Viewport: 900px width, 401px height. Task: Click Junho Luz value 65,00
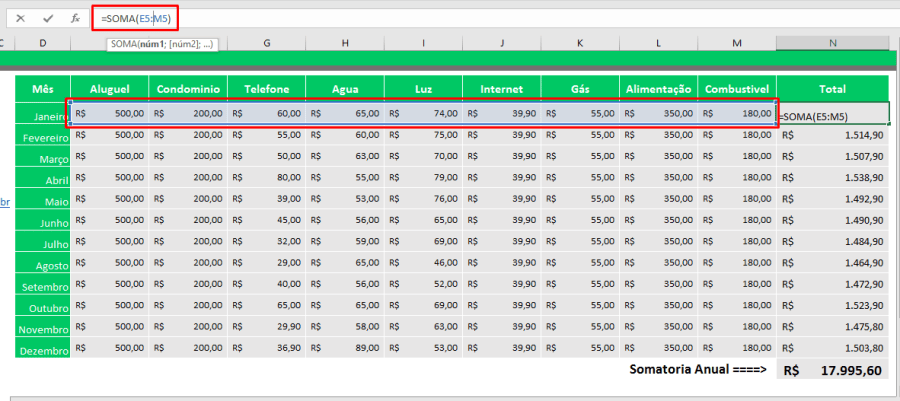(x=424, y=220)
